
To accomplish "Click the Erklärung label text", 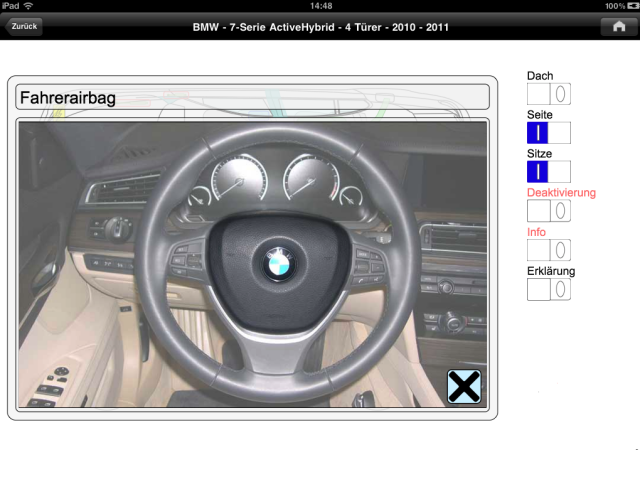I will pyautogui.click(x=551, y=271).
